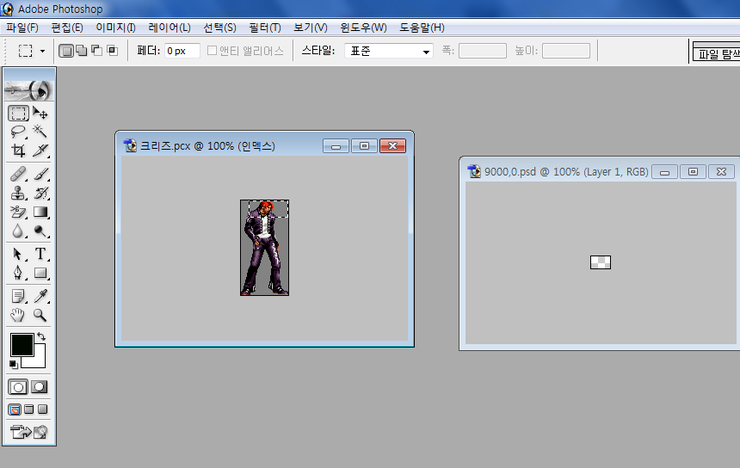This screenshot has height=468, width=740.
Task: Select the Crop tool
Action: point(18,150)
